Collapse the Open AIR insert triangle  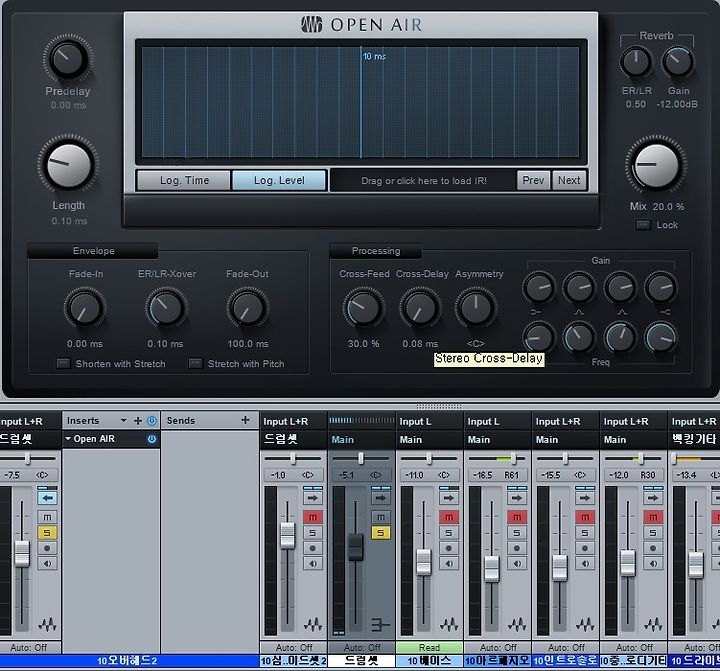click(68, 439)
